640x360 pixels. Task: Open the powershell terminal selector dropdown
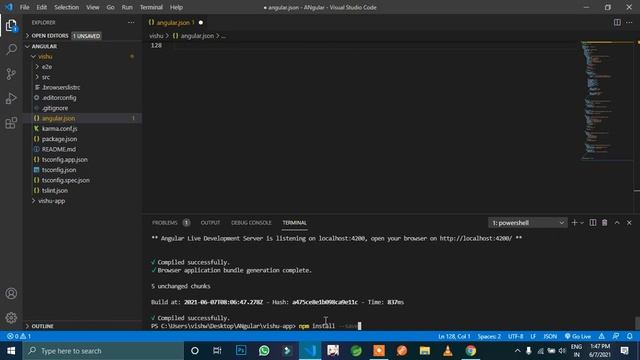click(x=527, y=222)
